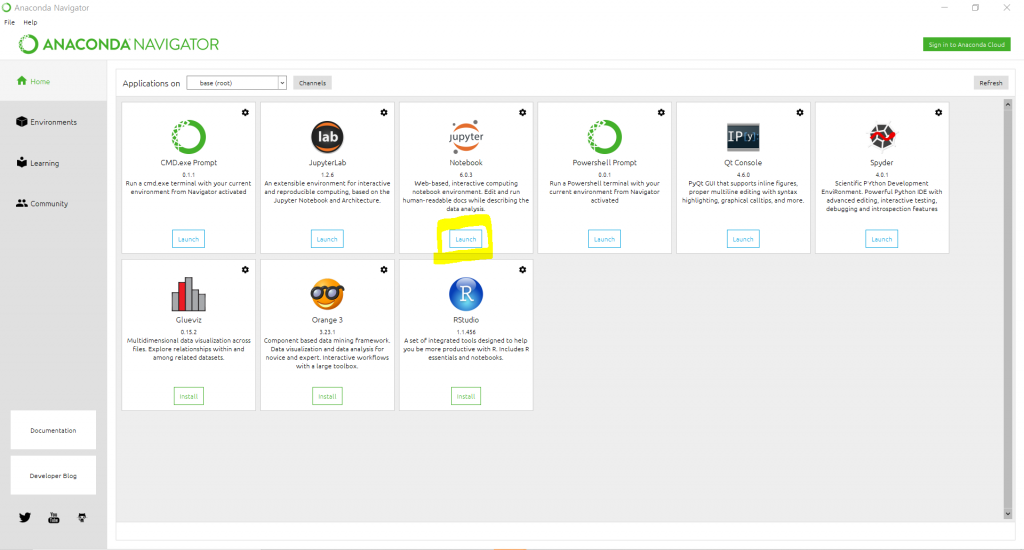The image size is (1024, 550).
Task: Click the CMD.exe Prompt app icon
Action: tap(189, 137)
